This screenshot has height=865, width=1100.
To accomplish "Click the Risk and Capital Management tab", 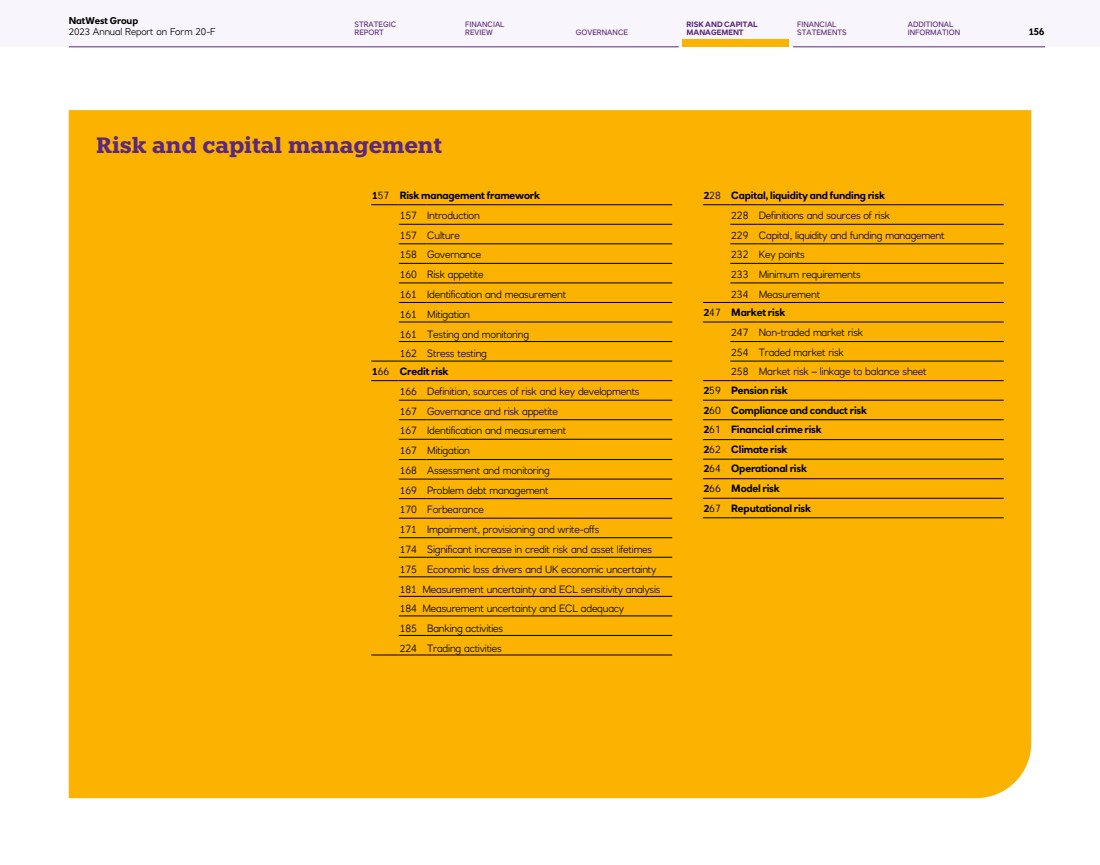I will point(721,28).
